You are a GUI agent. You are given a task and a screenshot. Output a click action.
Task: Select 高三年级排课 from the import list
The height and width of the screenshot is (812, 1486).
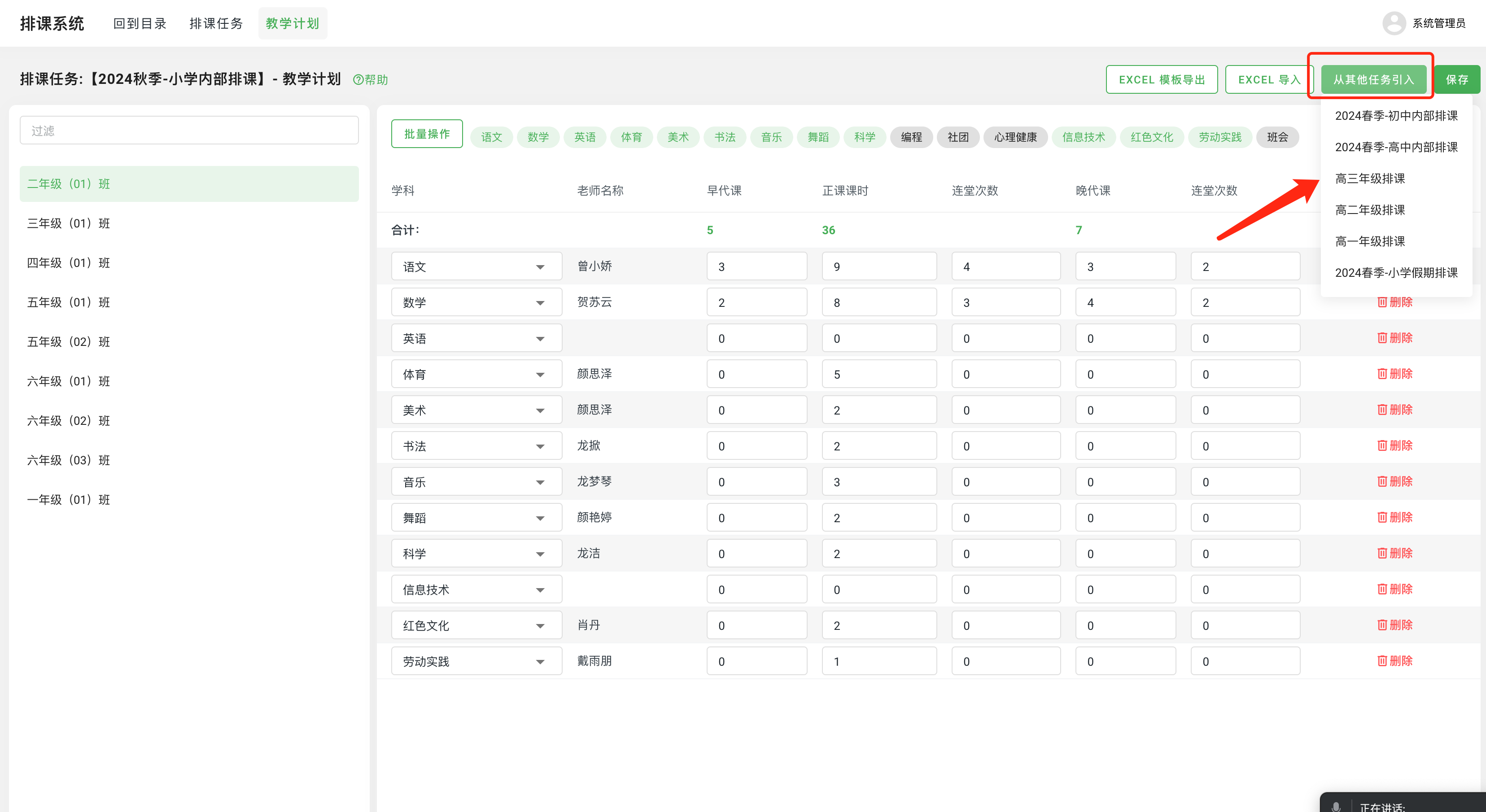pos(1370,179)
